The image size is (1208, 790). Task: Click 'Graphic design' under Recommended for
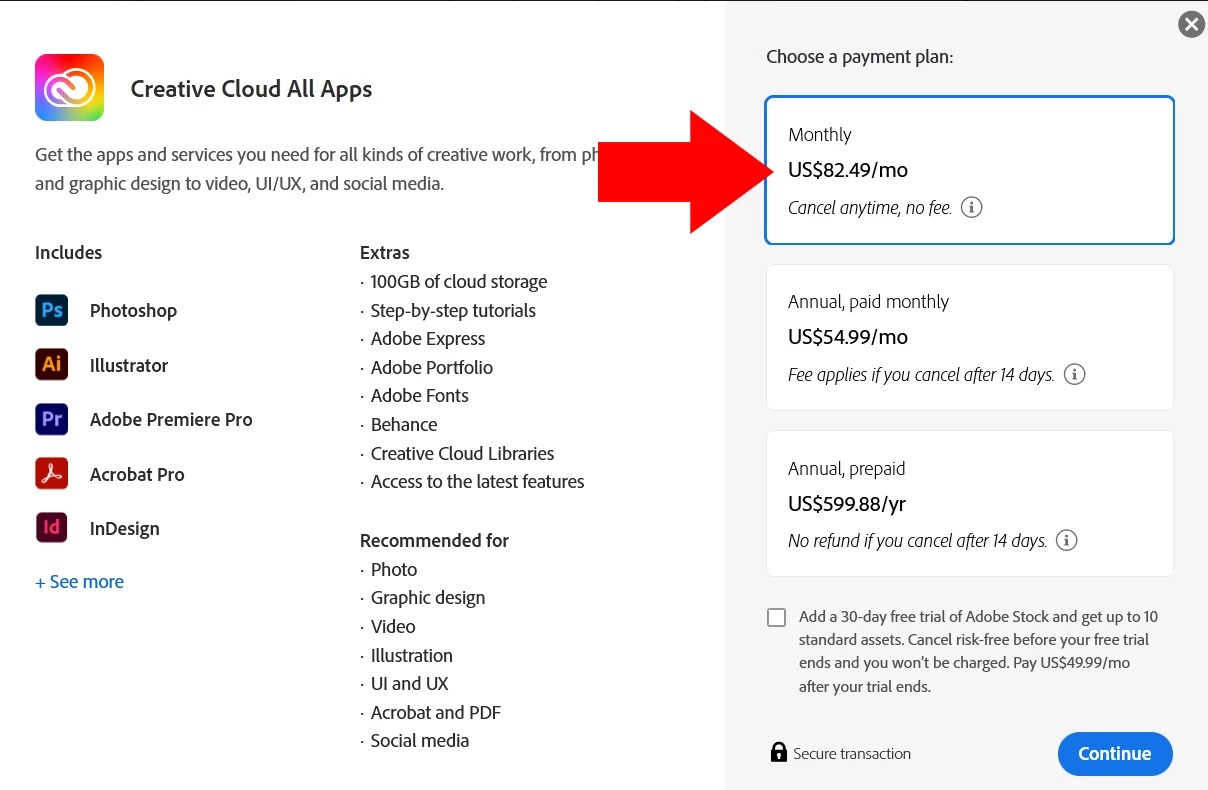pyautogui.click(x=428, y=598)
